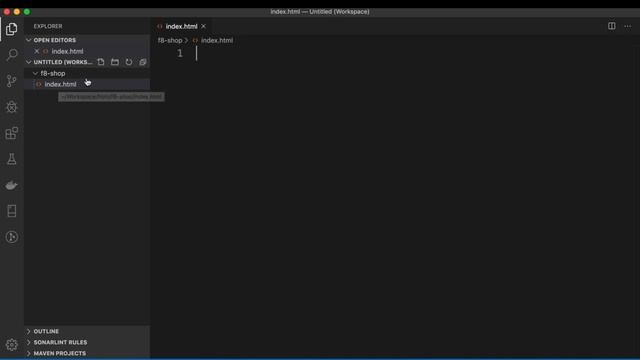640x360 pixels.
Task: Create a new folder in workspace
Action: tap(115, 62)
